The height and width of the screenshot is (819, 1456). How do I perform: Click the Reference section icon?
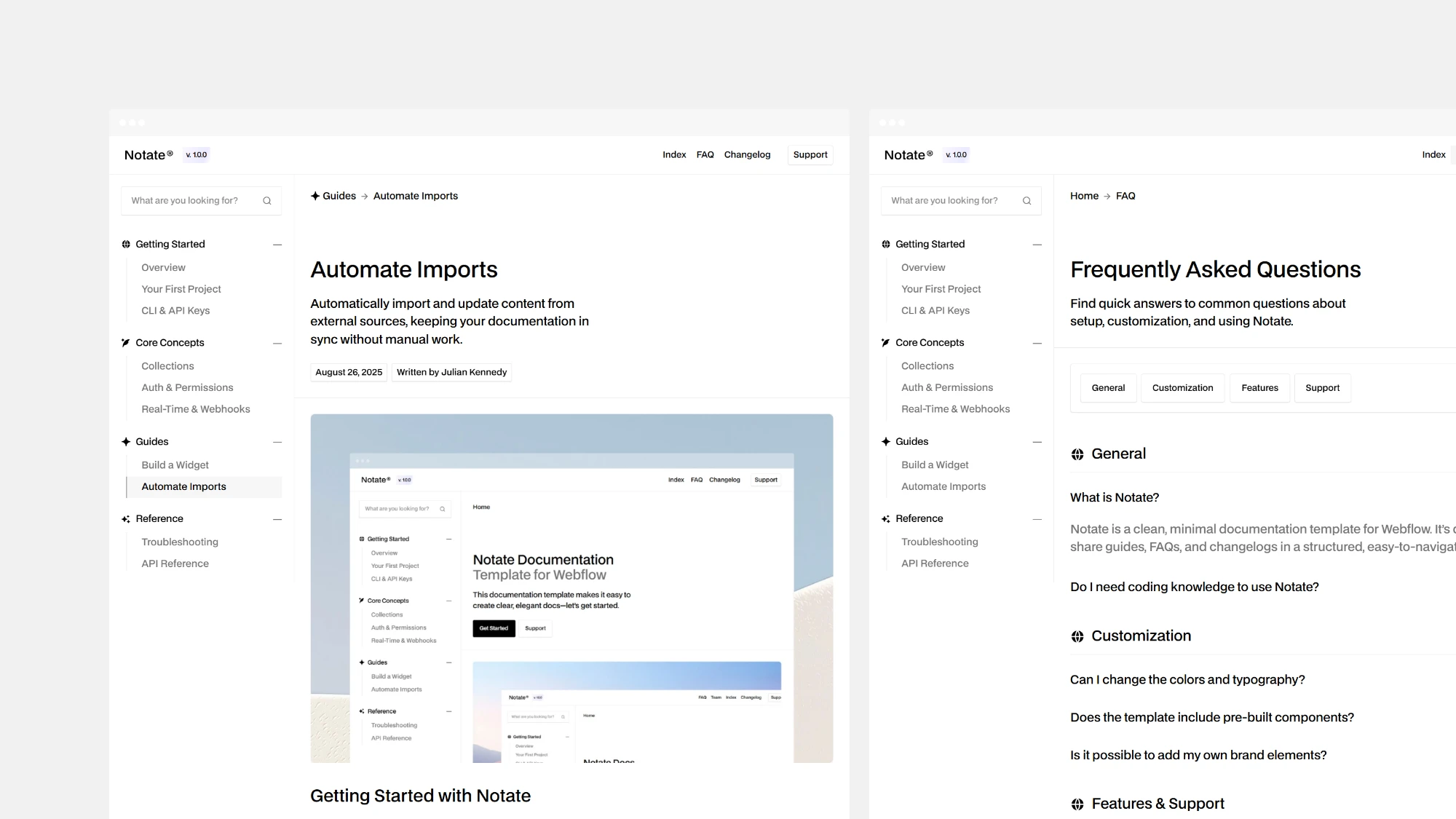click(x=127, y=518)
